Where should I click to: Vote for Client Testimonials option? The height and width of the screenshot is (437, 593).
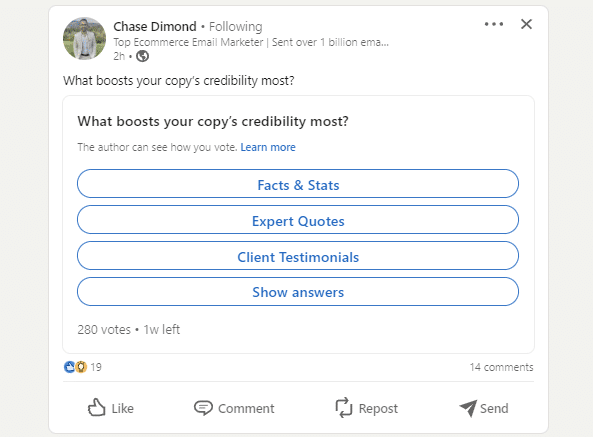[298, 256]
